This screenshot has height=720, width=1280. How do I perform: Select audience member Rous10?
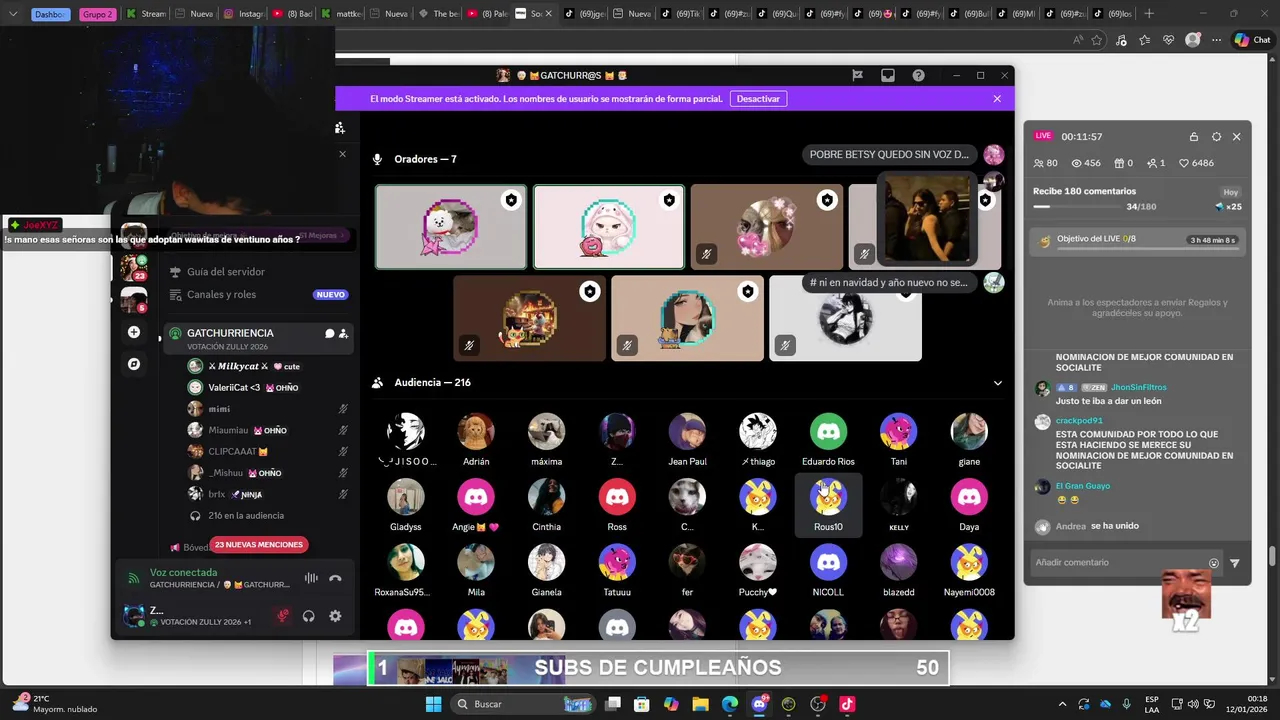[x=828, y=505]
